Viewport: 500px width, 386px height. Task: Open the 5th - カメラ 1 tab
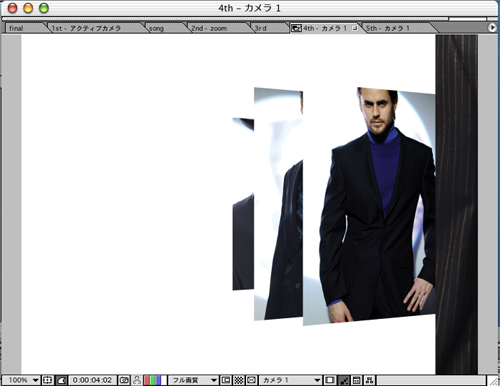[388, 28]
